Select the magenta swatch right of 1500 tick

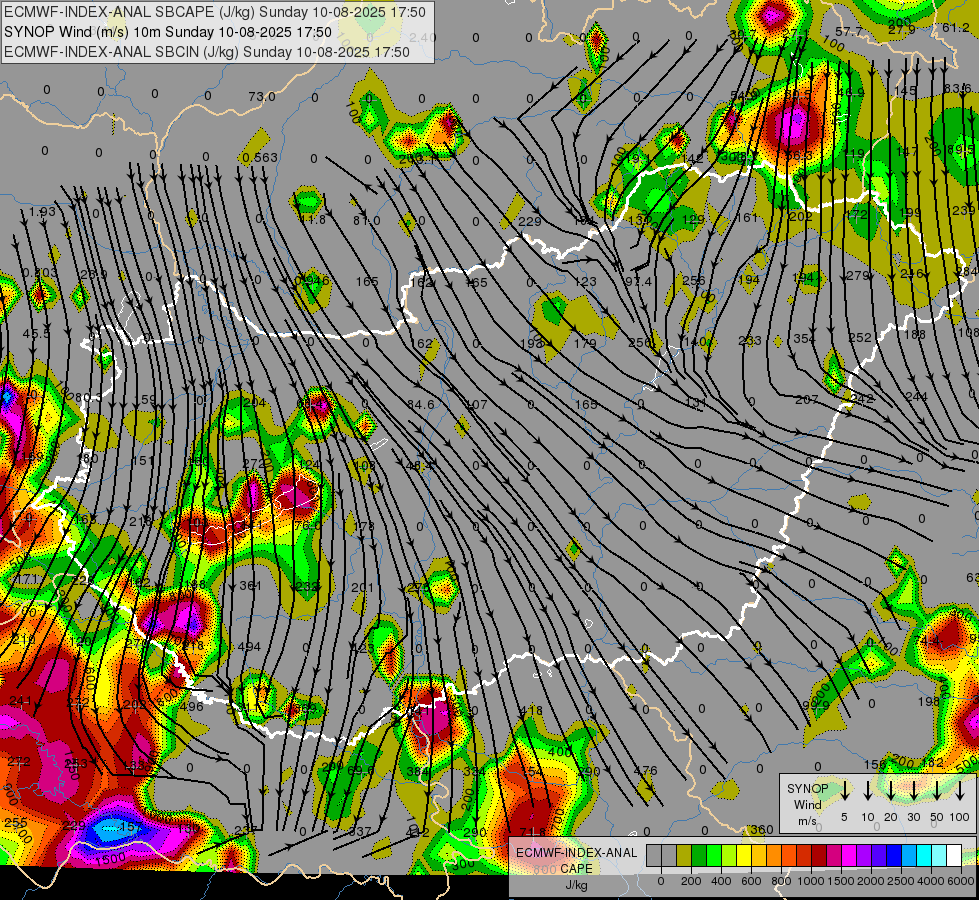[x=849, y=856]
